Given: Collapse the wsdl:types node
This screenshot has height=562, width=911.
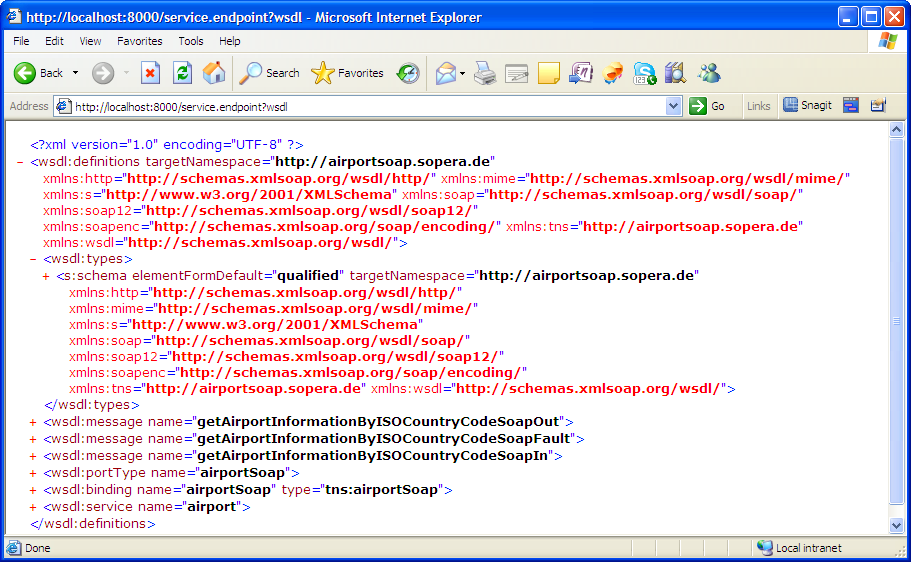Looking at the screenshot, I should 34,258.
